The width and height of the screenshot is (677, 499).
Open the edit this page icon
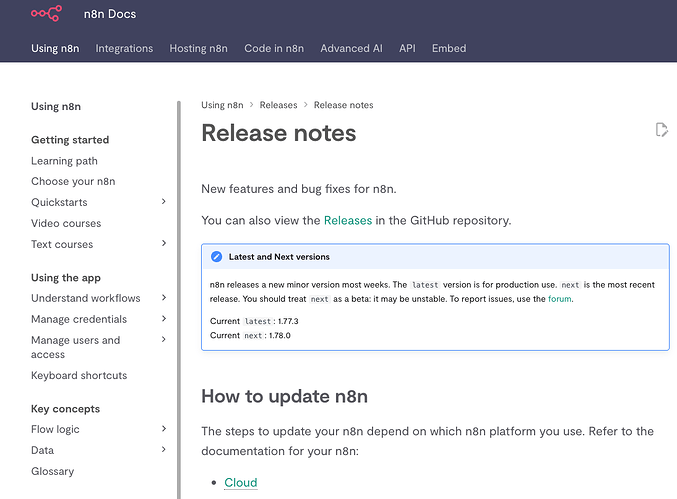[x=661, y=129]
